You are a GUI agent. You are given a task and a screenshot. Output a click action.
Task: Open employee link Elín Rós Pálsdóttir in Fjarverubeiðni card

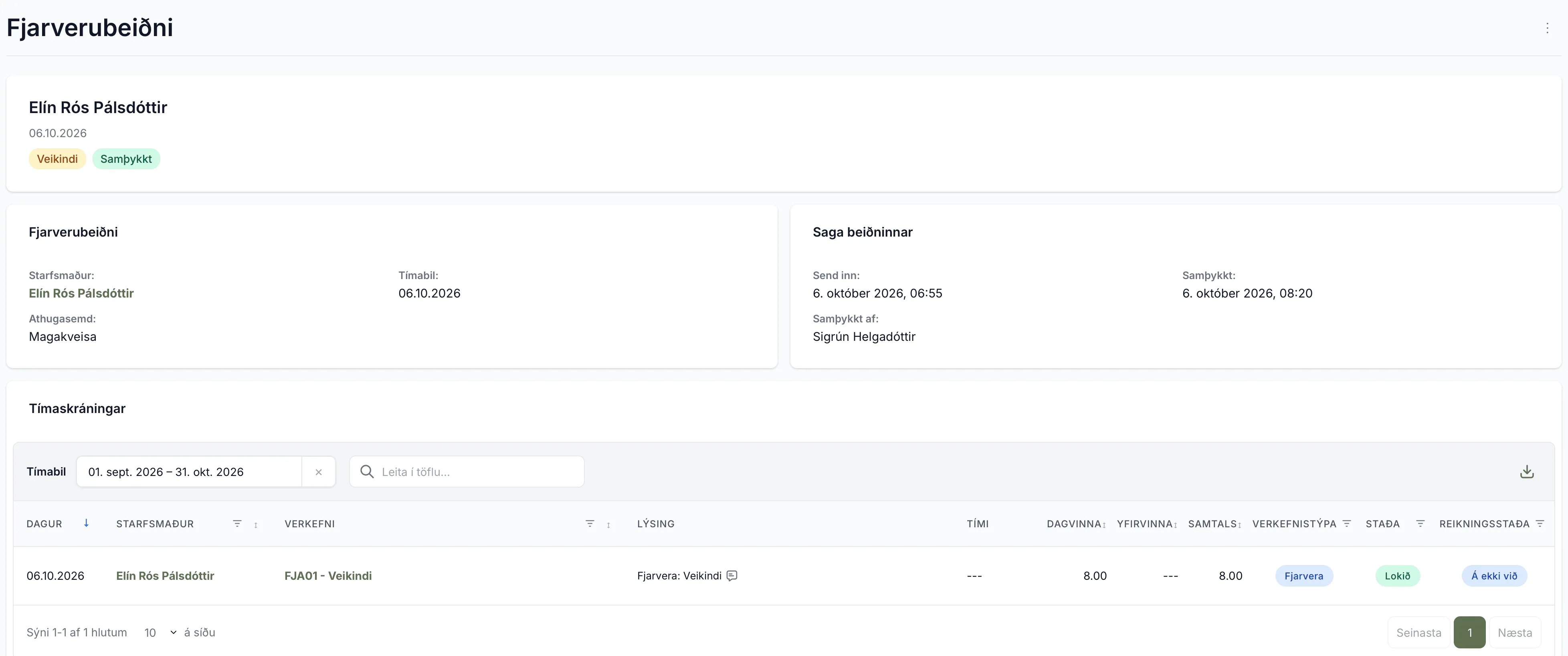click(x=81, y=293)
